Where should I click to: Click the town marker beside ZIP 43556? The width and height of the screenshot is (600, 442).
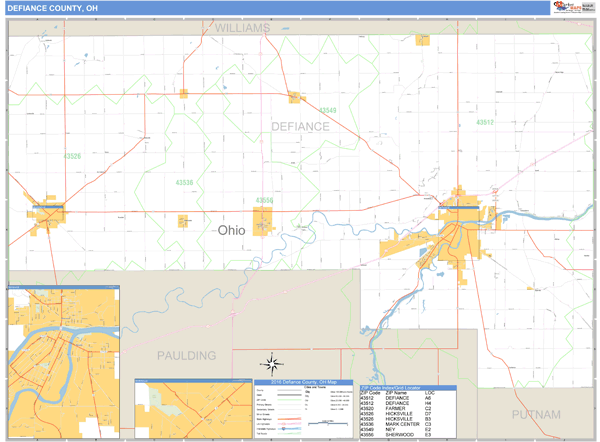[x=263, y=221]
